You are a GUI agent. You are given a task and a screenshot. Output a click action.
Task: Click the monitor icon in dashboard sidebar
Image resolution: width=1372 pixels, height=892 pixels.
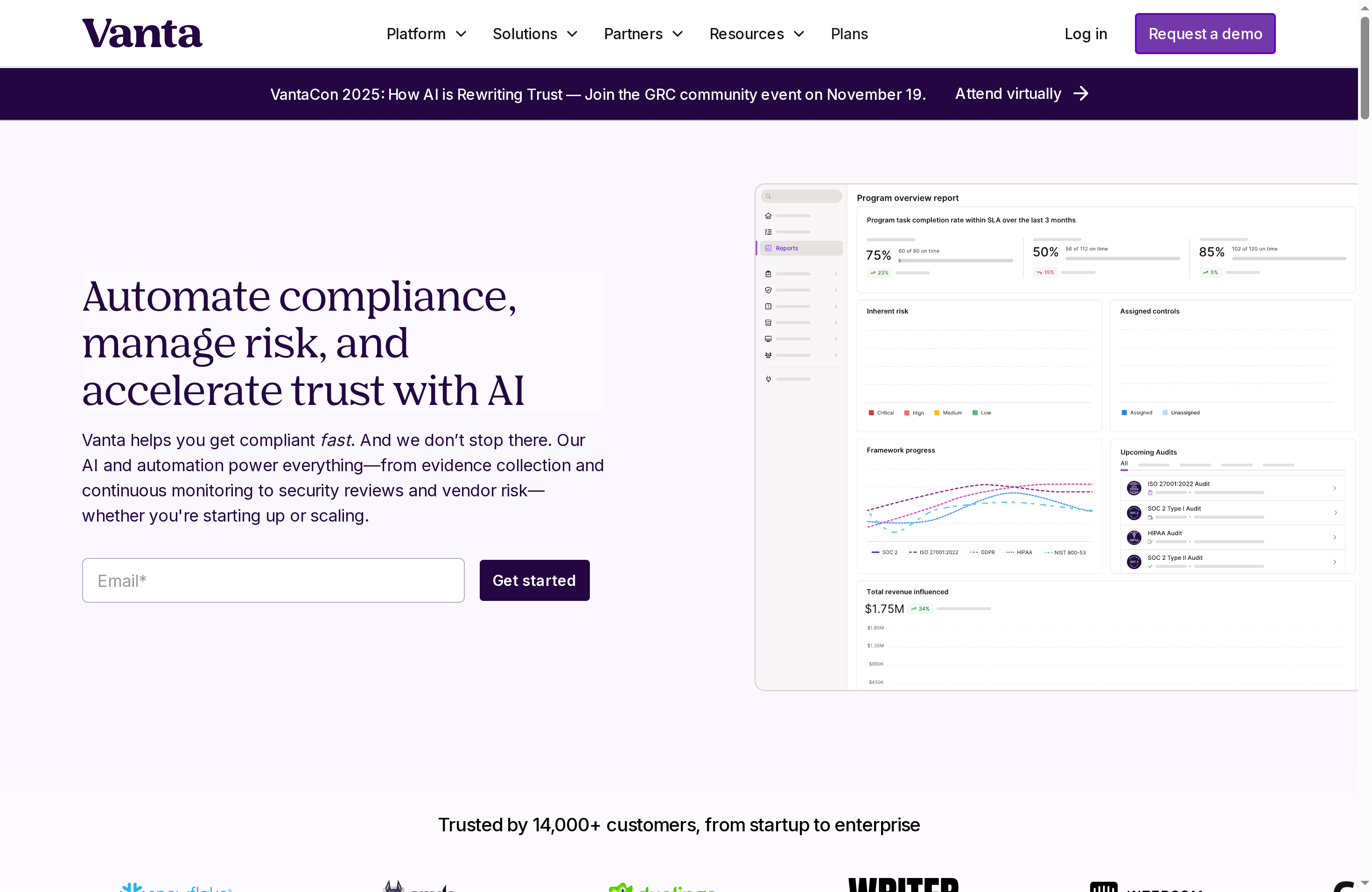click(768, 339)
